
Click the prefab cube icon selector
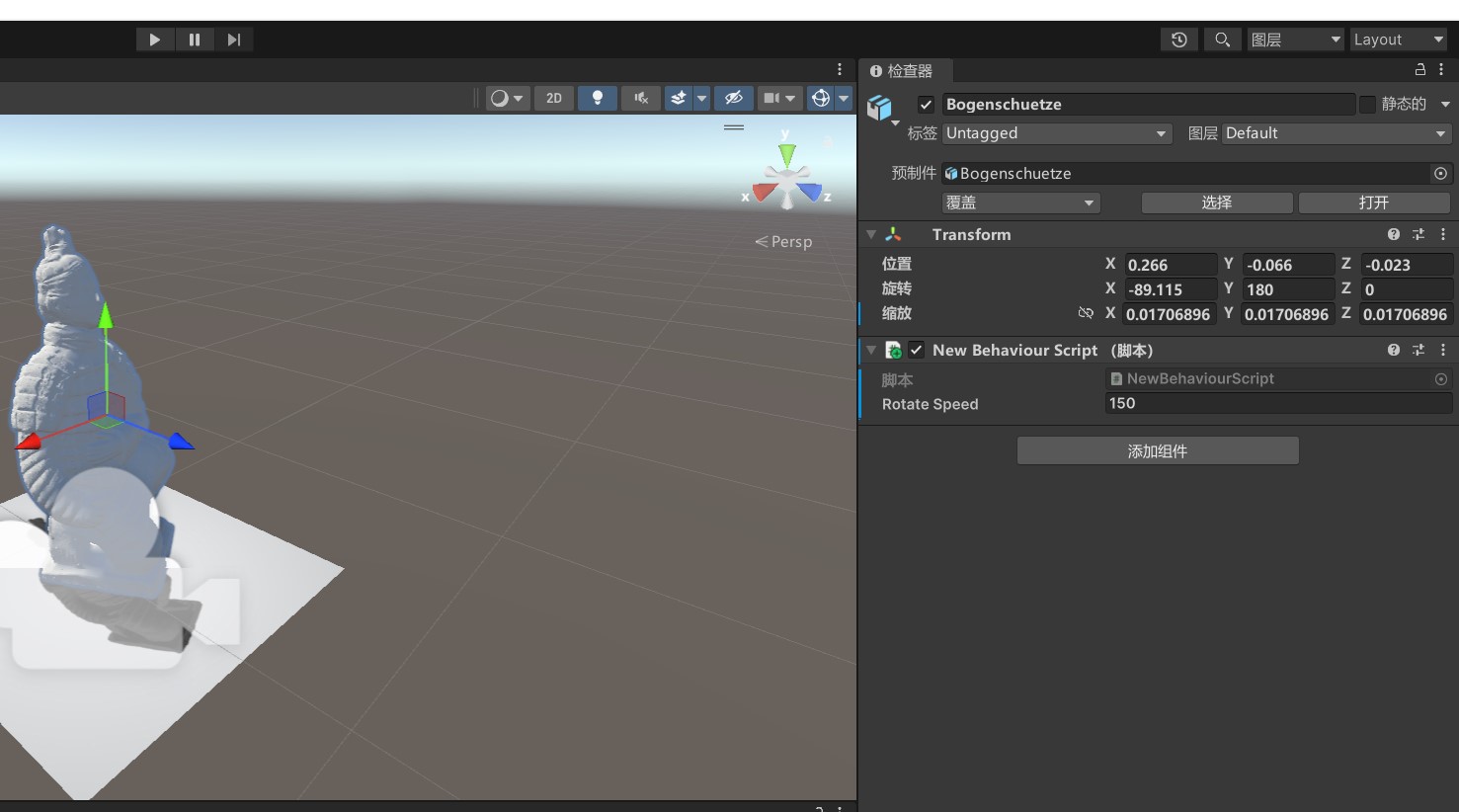880,108
